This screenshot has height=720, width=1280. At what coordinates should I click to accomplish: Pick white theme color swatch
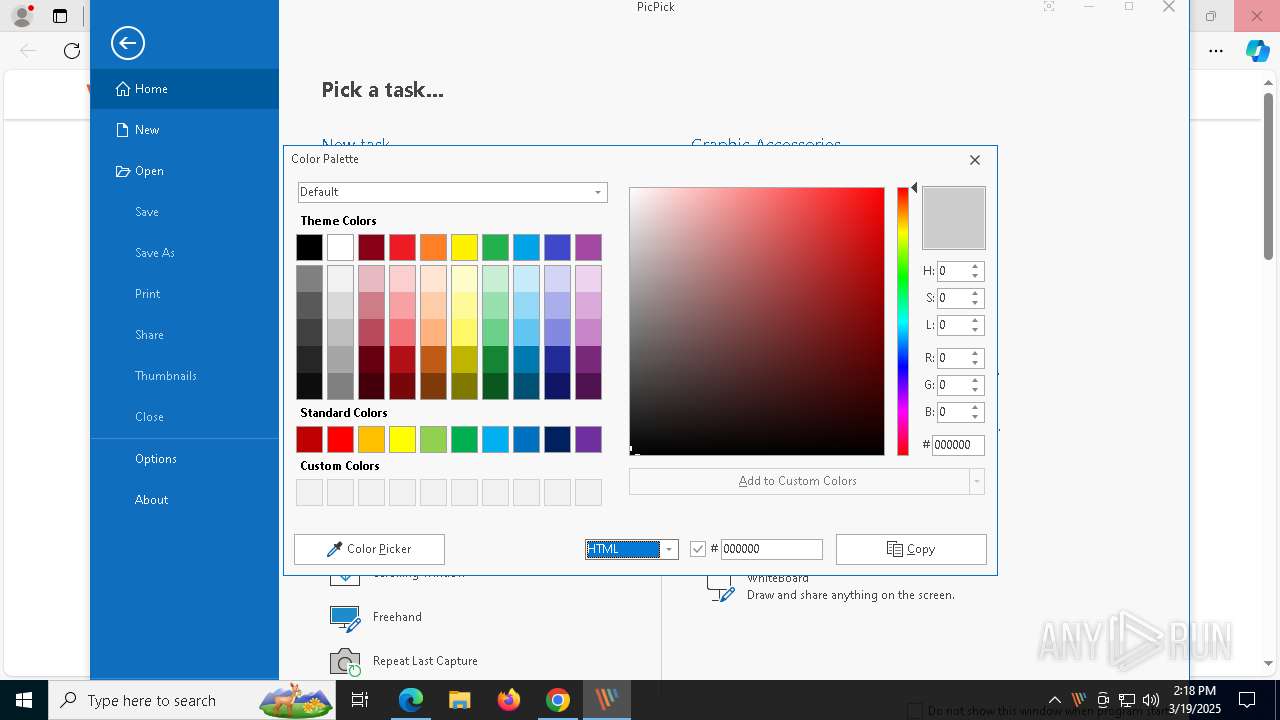(x=340, y=247)
